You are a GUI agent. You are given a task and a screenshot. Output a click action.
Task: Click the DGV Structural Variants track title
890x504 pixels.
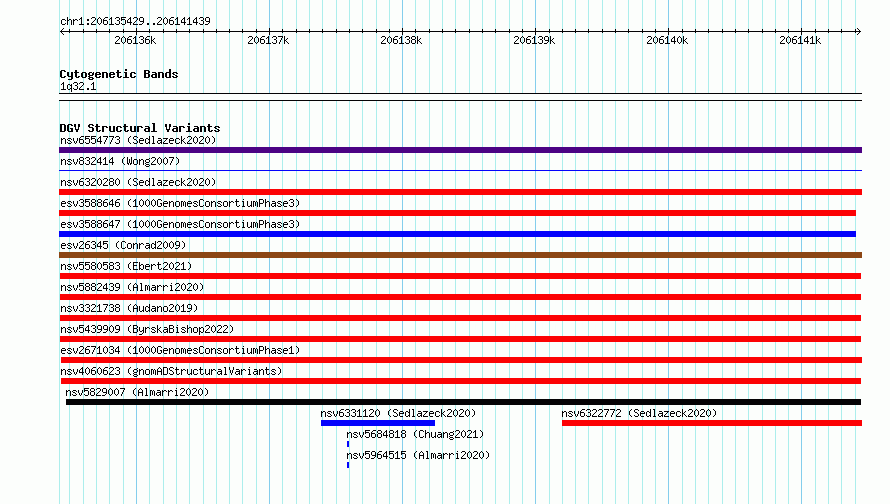coord(140,128)
